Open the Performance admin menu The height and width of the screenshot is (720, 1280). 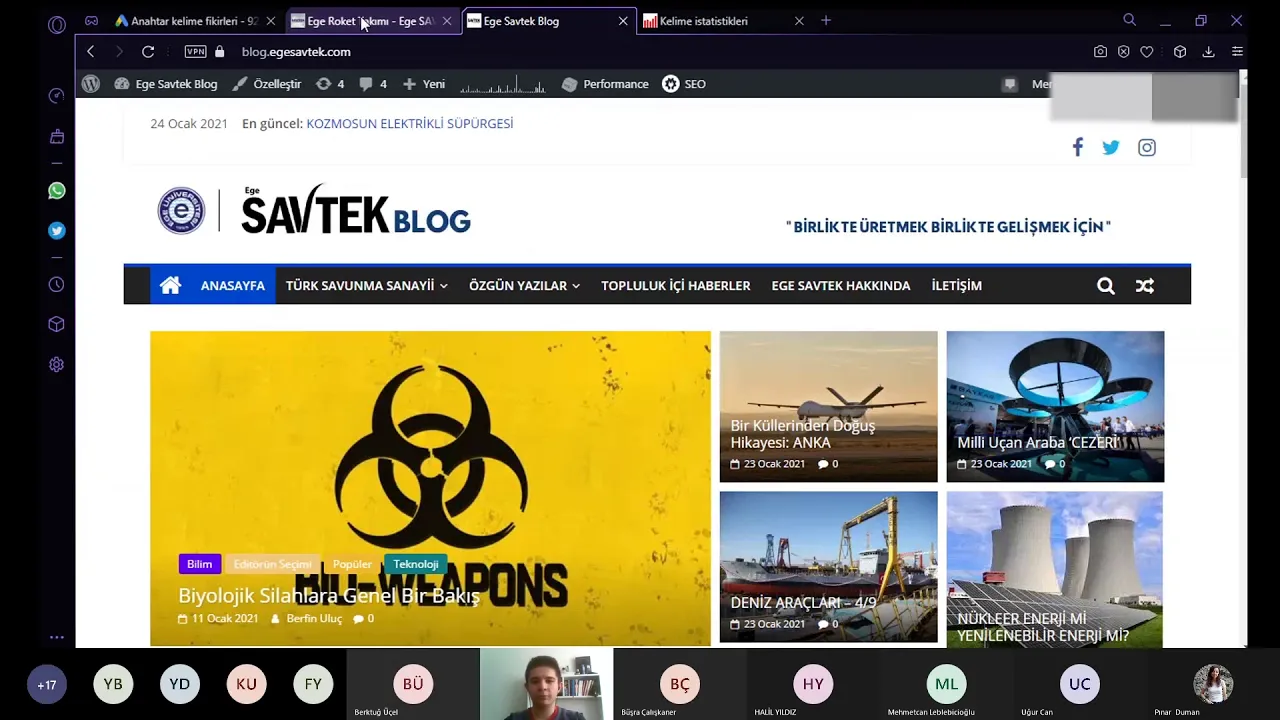click(x=605, y=84)
